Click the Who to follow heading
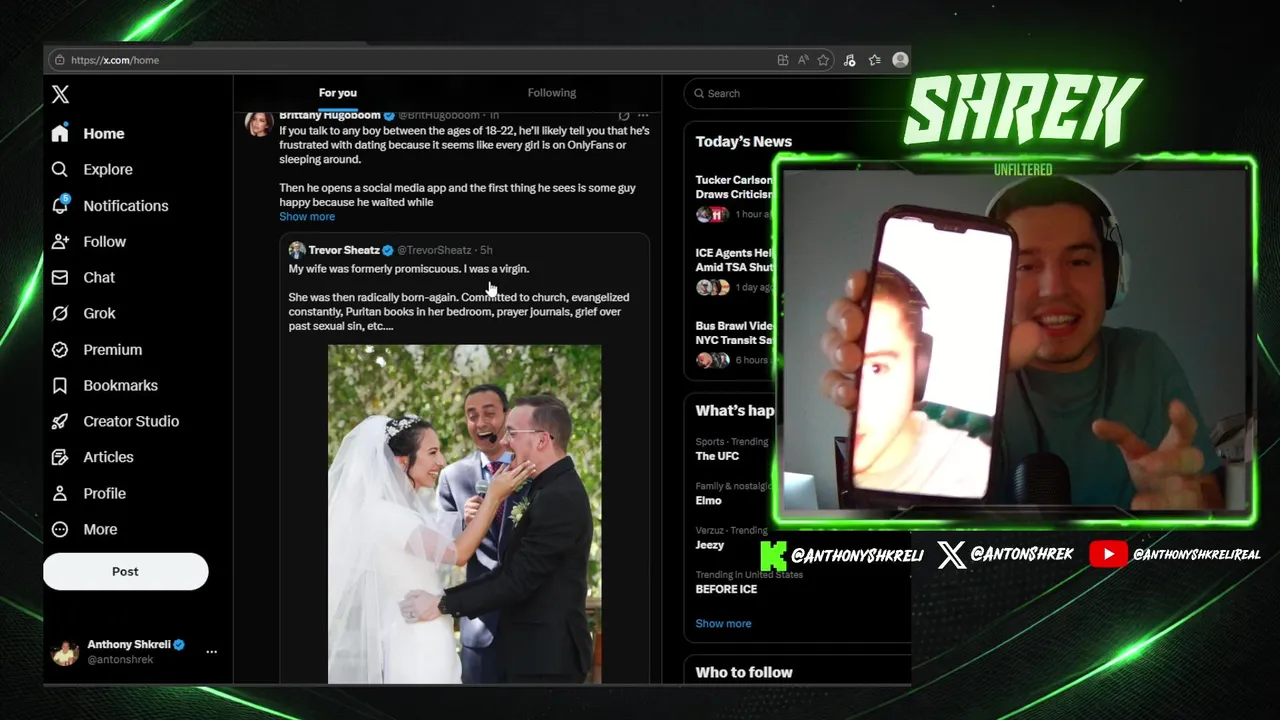Viewport: 1280px width, 720px height. pyautogui.click(x=744, y=672)
